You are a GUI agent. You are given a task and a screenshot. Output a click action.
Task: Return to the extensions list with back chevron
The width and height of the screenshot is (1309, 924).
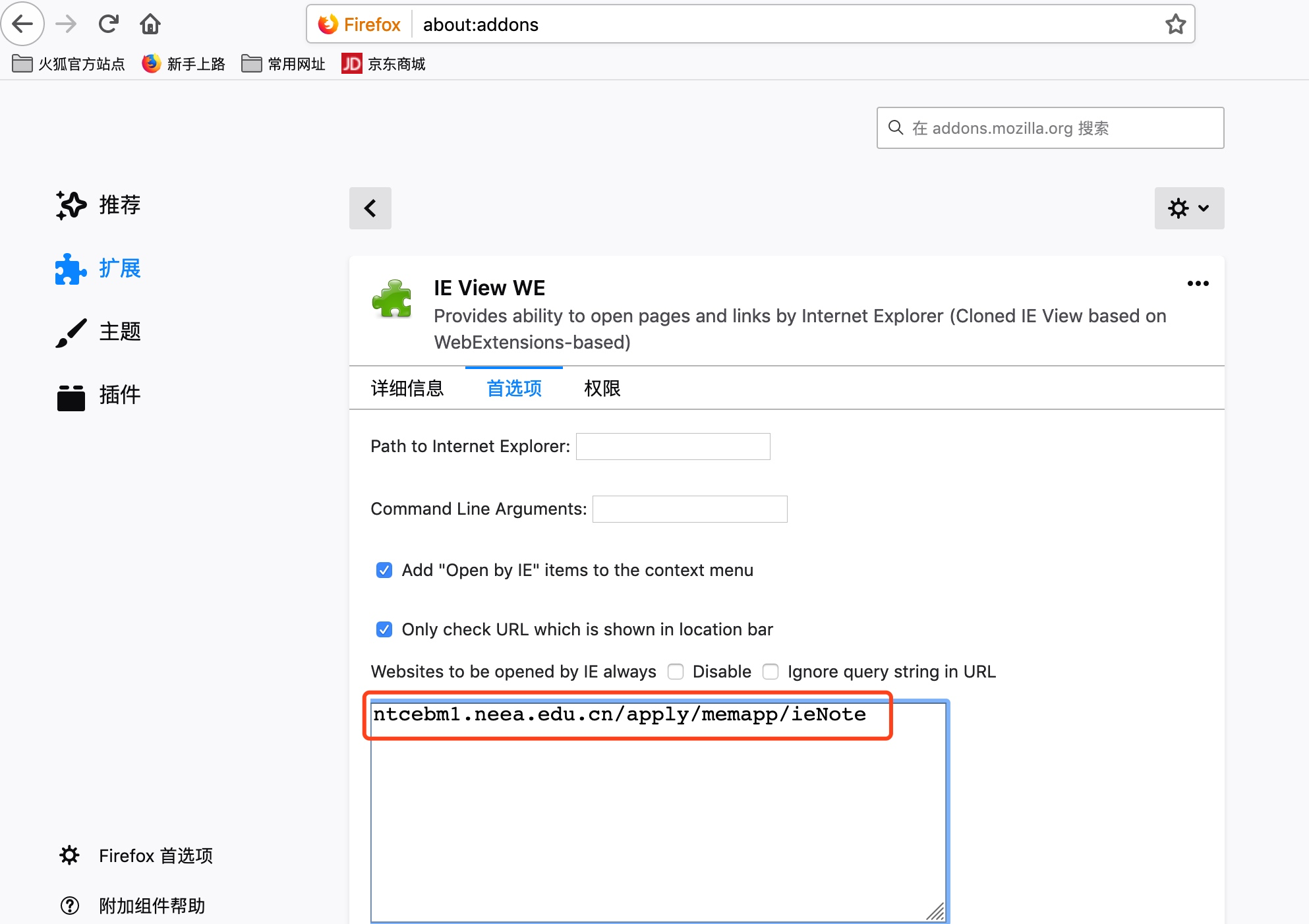[370, 208]
